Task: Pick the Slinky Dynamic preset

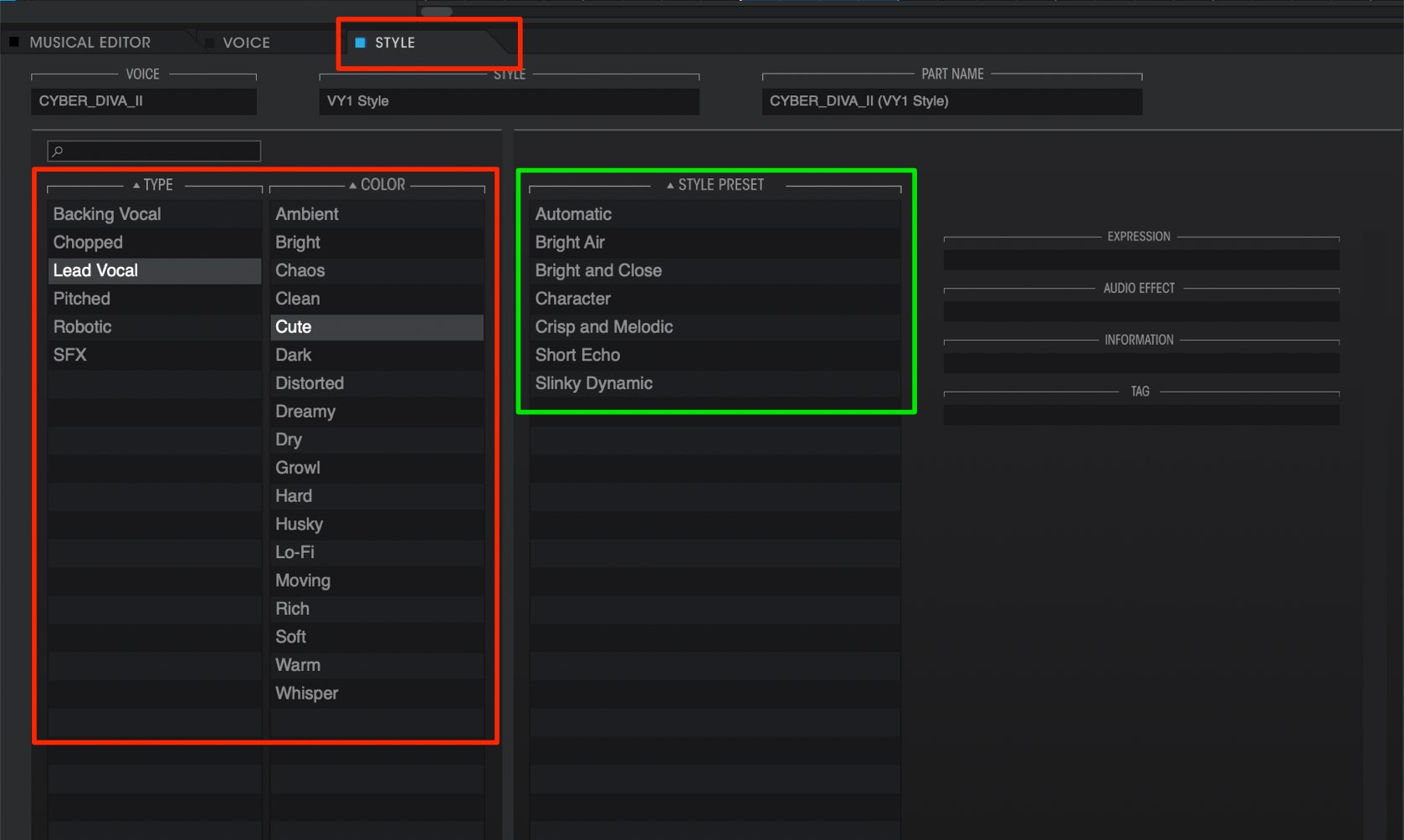Action: (x=715, y=383)
